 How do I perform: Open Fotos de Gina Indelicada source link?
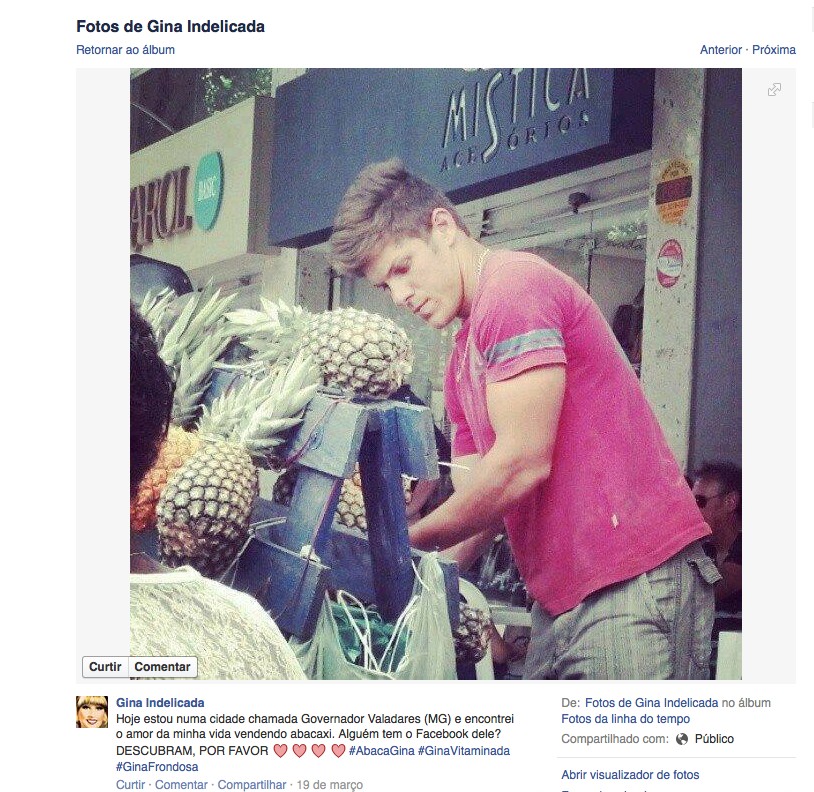pyautogui.click(x=652, y=703)
